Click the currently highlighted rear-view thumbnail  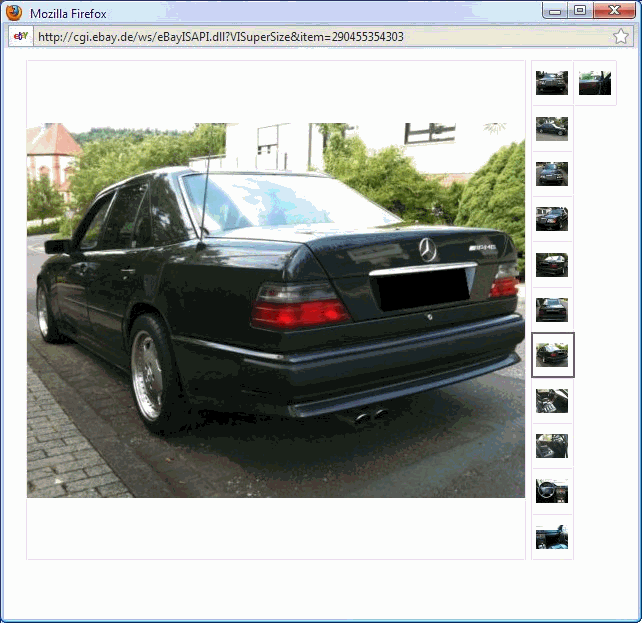click(x=552, y=355)
